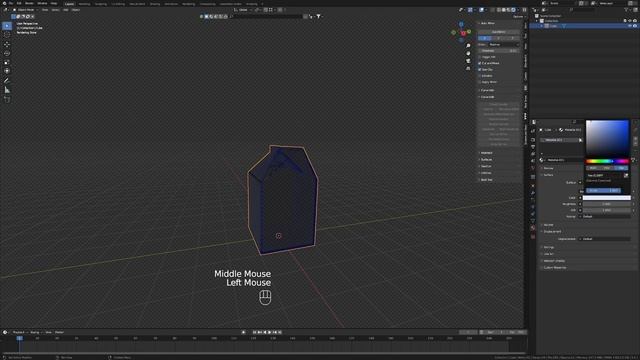The image size is (640, 360).
Task: Pick a color in the saturation square
Action: [607, 138]
